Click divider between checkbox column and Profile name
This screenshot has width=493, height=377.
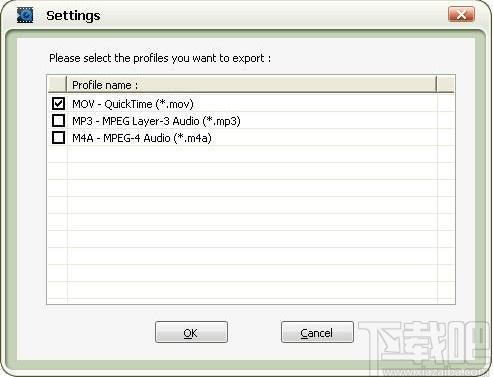[67, 85]
